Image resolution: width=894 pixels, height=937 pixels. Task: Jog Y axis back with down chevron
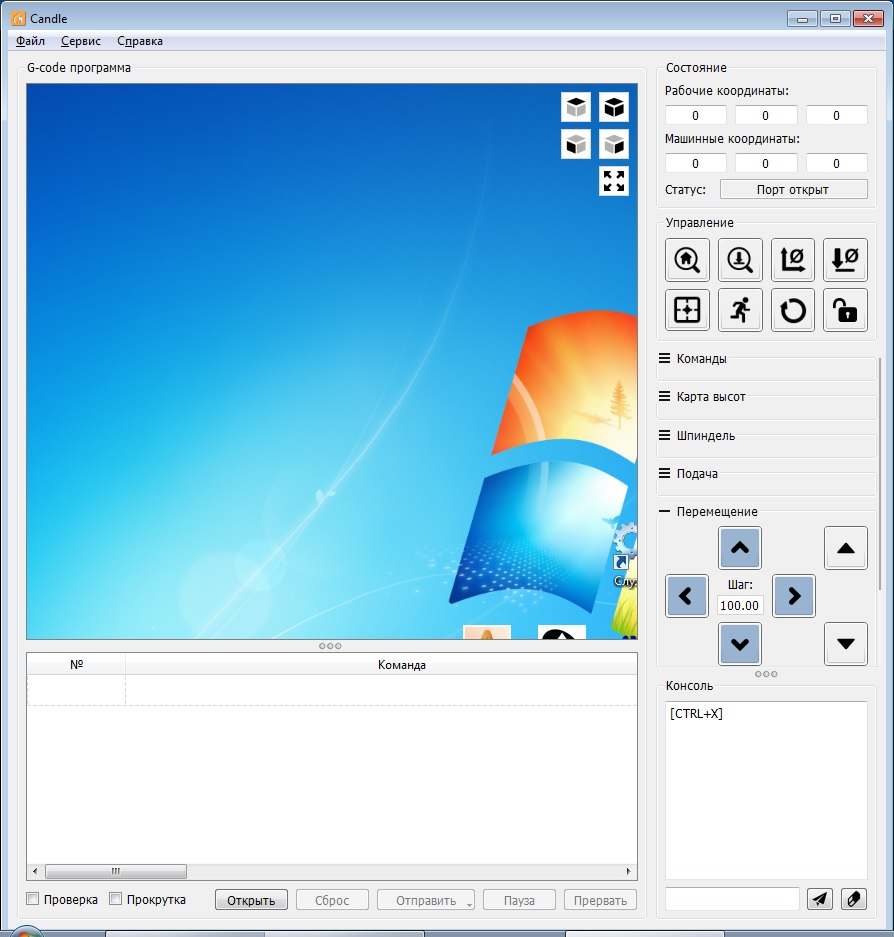740,644
